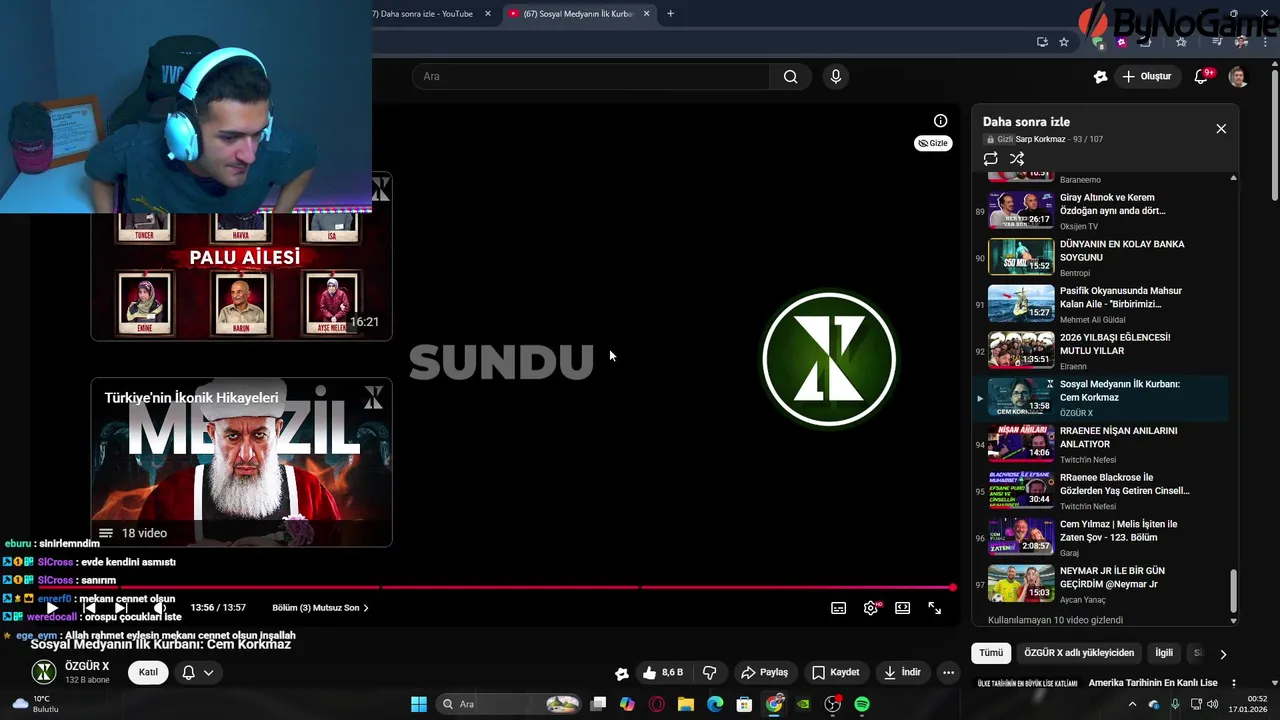Show video info via the circled i icon
1280x720 pixels.
(x=940, y=121)
